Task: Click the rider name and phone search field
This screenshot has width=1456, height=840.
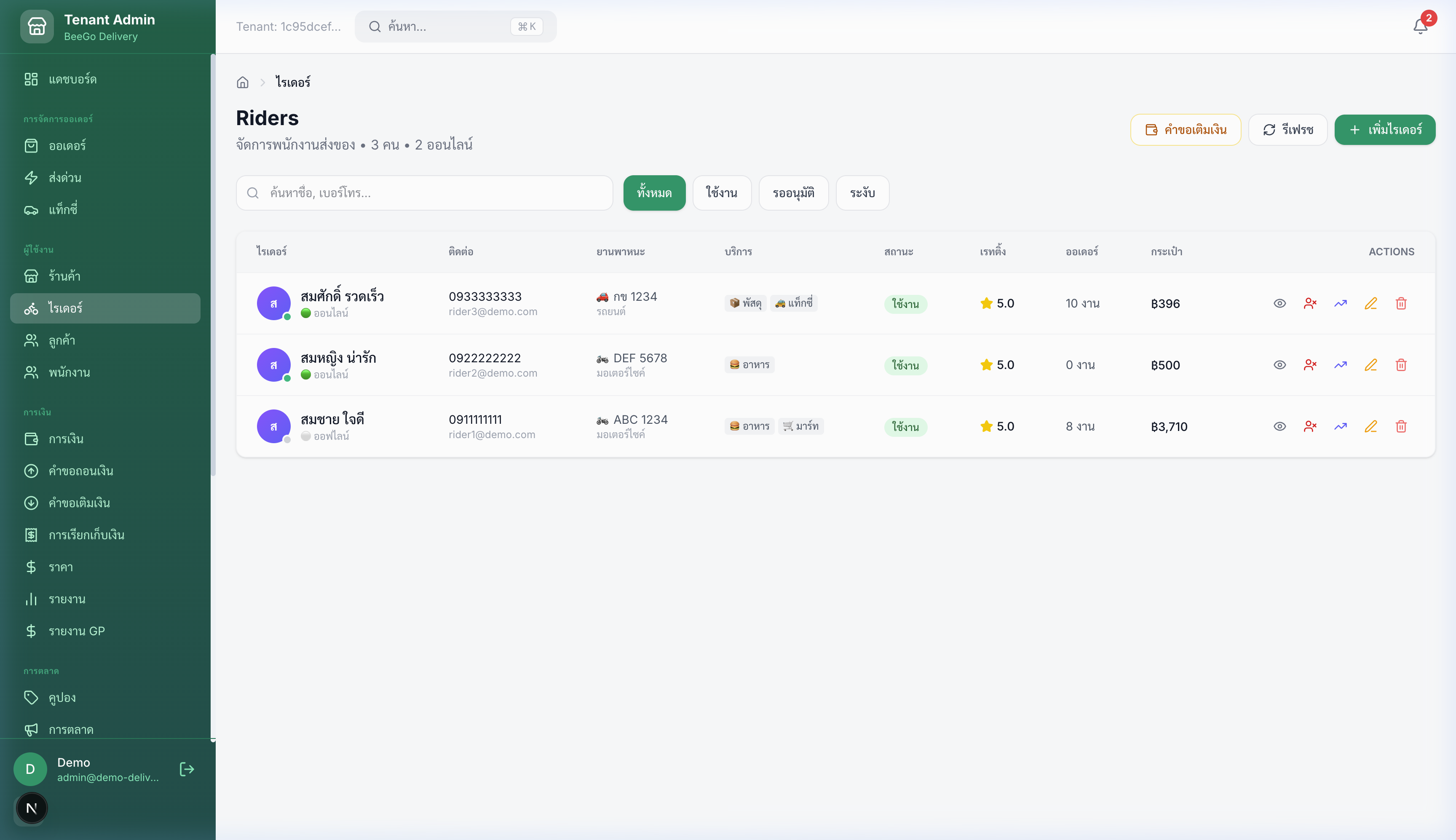Action: point(424,193)
